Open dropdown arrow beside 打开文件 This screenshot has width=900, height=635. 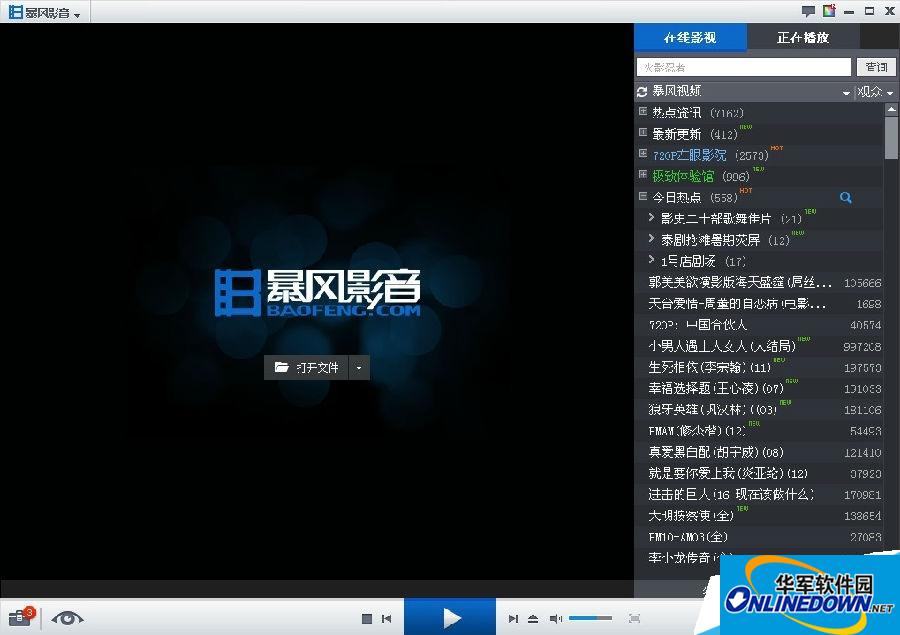pos(359,367)
